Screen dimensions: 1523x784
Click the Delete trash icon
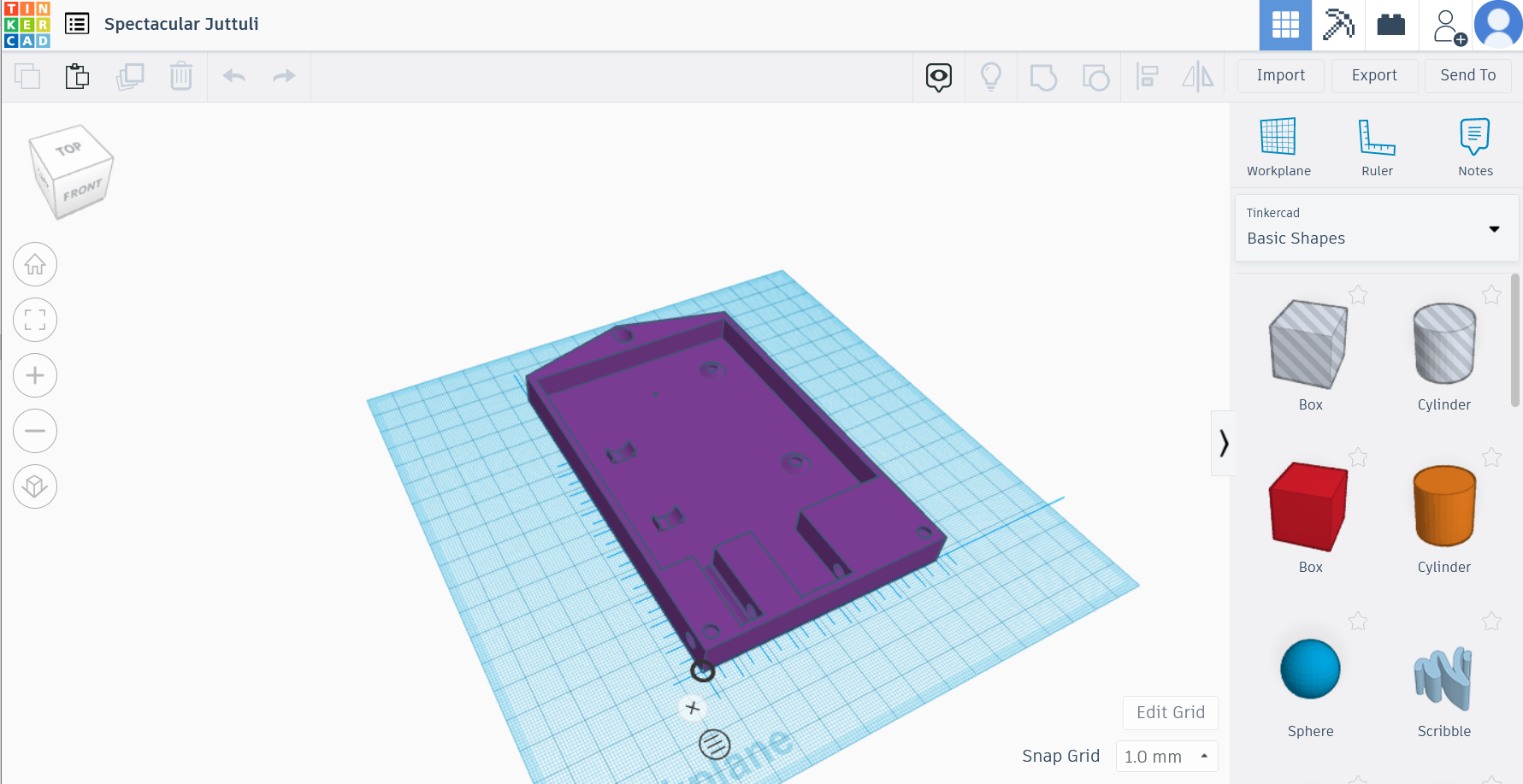pyautogui.click(x=181, y=76)
